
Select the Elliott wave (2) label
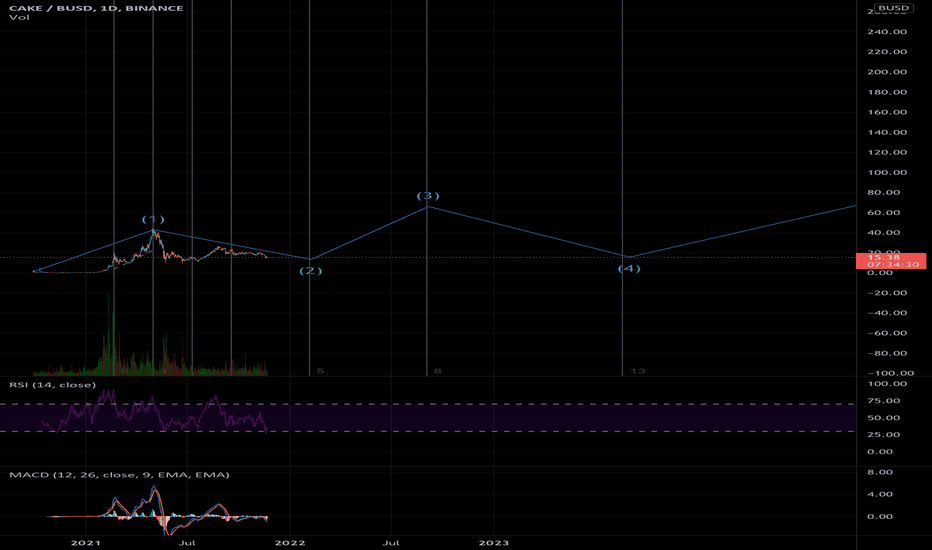(x=310, y=271)
